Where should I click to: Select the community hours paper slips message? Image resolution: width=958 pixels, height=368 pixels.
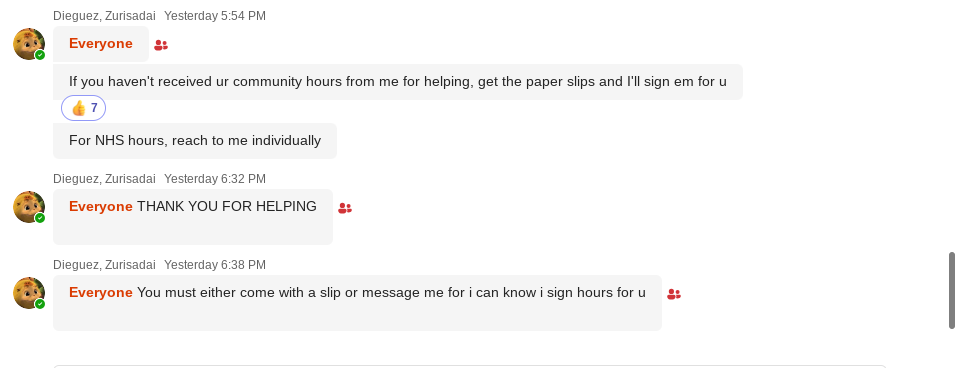(x=398, y=82)
